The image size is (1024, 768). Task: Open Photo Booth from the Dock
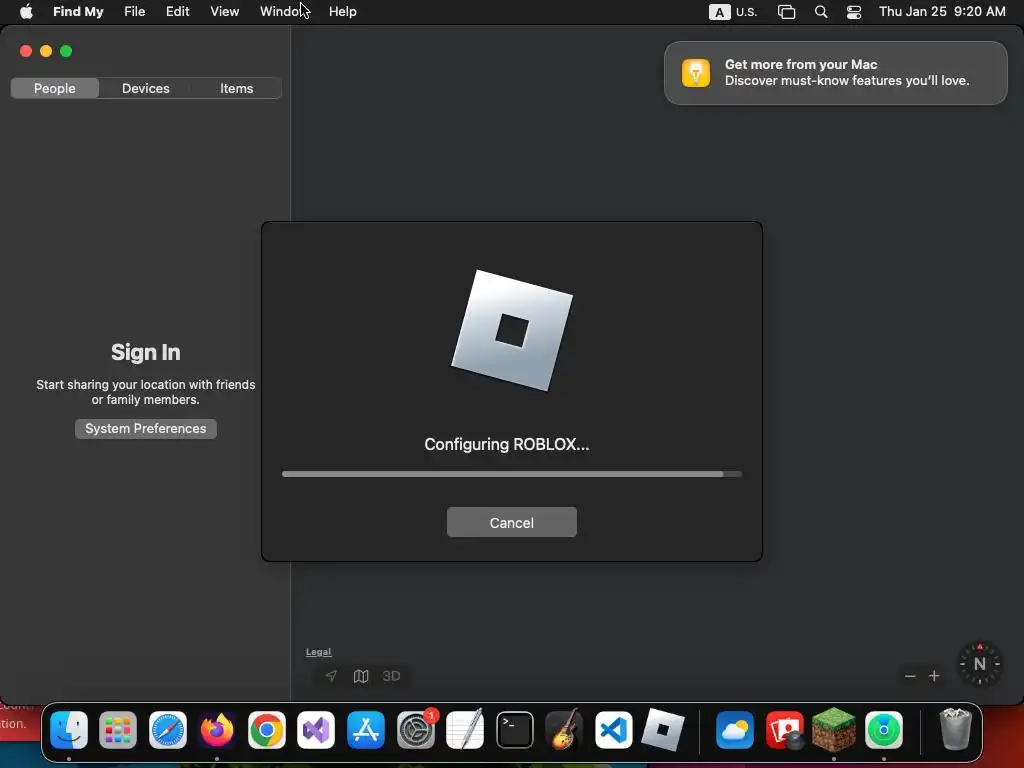[x=784, y=729]
